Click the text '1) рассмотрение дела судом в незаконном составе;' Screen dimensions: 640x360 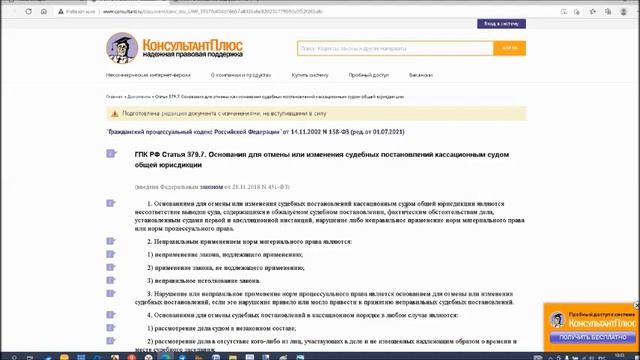click(222, 328)
